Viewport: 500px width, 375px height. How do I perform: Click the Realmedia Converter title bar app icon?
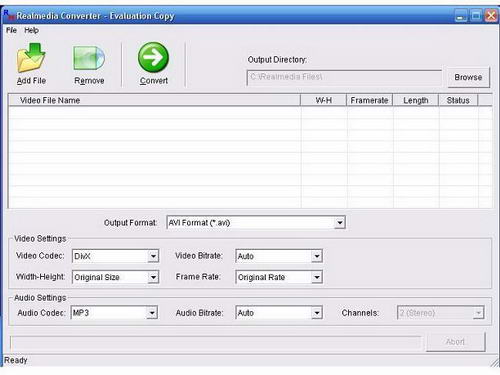click(x=9, y=15)
